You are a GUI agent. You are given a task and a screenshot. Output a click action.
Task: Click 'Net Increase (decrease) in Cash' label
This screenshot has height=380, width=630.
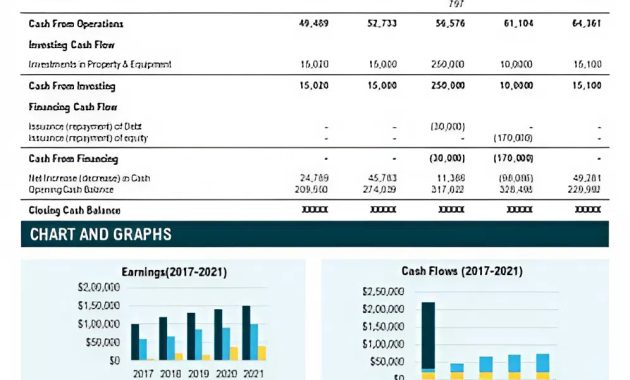pos(89,178)
